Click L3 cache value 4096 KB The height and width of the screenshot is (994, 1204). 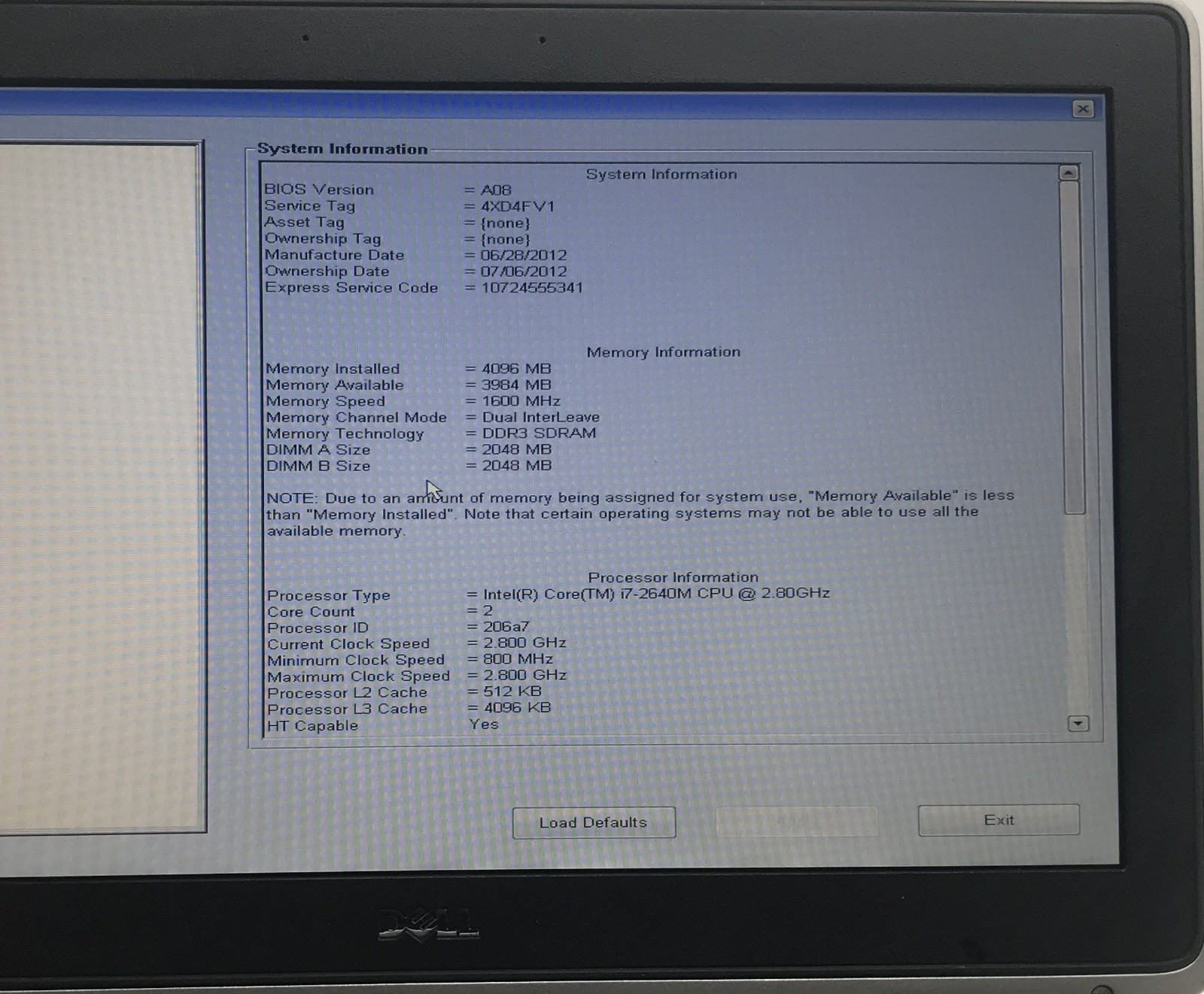click(518, 708)
